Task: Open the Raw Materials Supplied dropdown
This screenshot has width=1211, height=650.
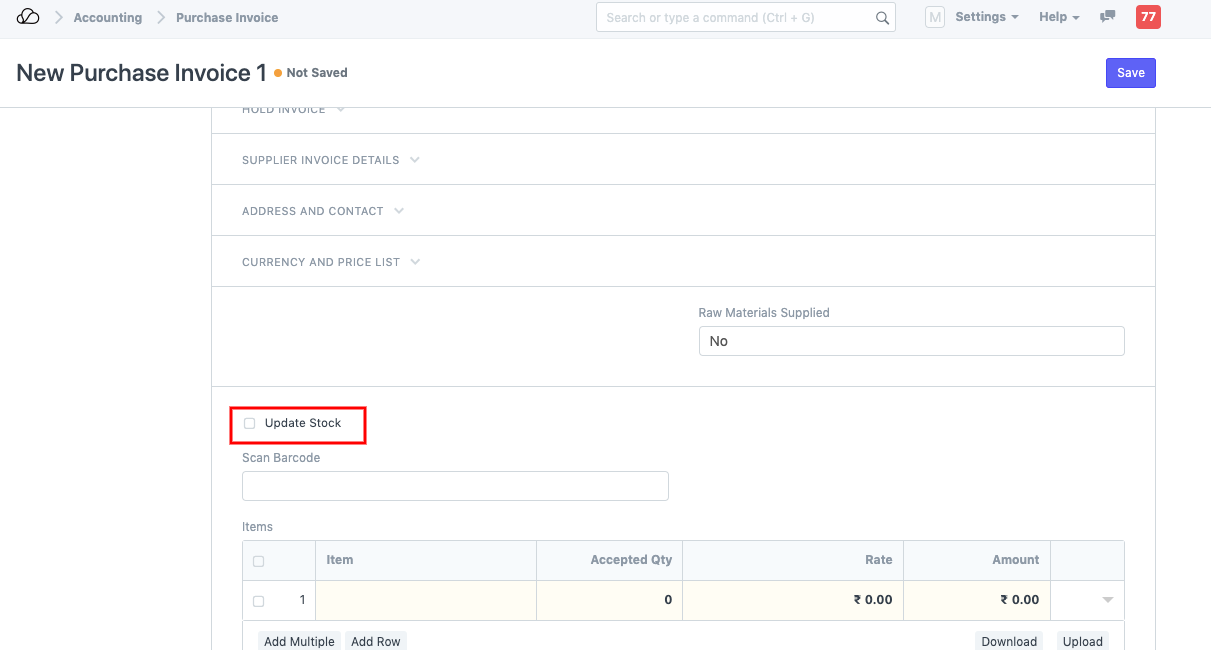Action: [x=910, y=341]
